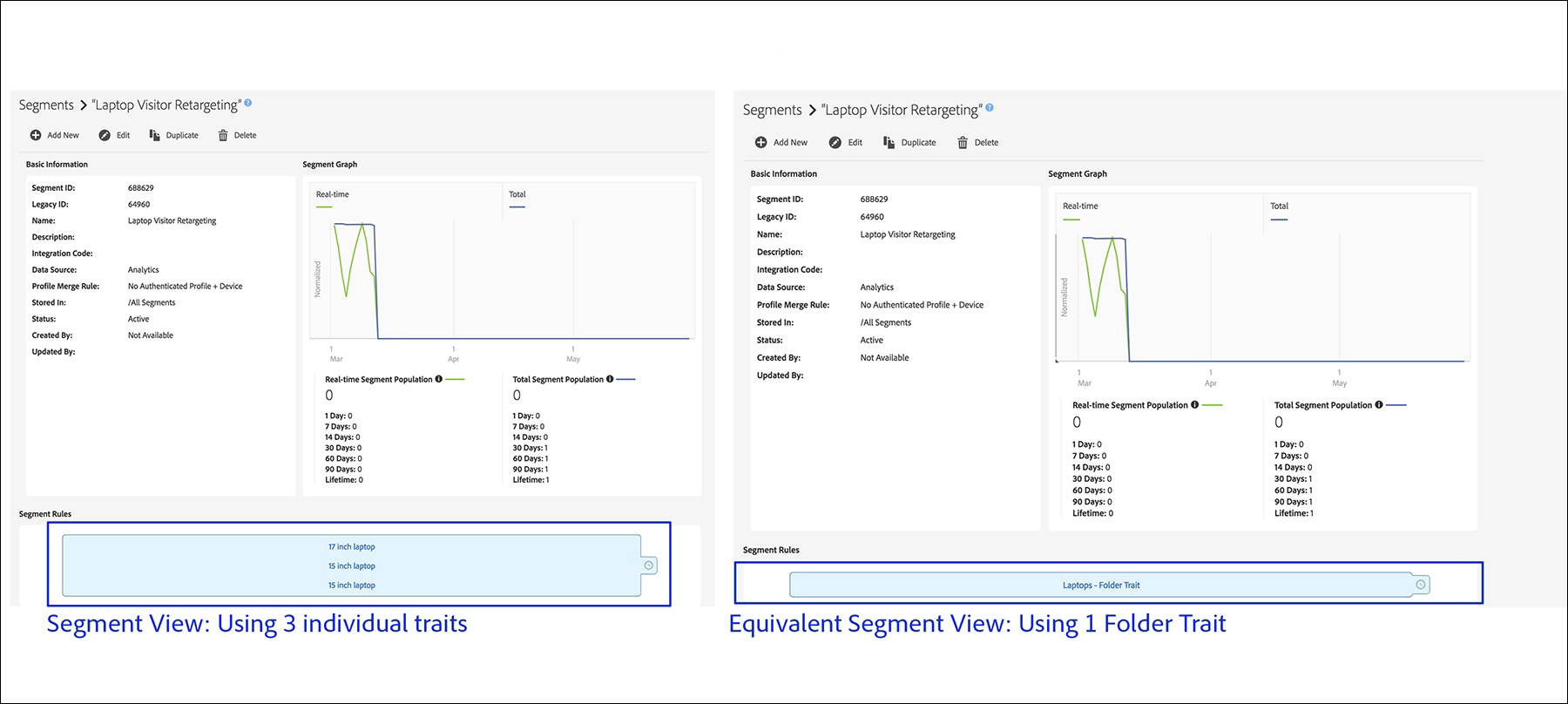Click the middle 15 inch laptop trait row
The width and height of the screenshot is (1568, 704).
pos(352,566)
